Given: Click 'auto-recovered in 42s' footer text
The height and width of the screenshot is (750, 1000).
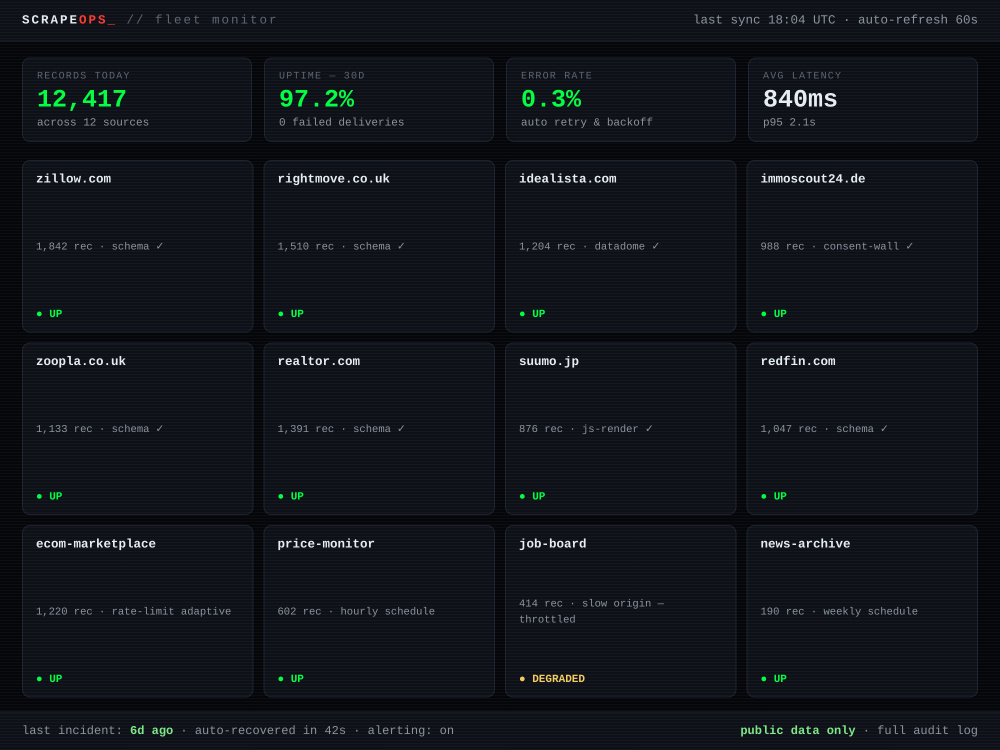Looking at the screenshot, I should click(x=270, y=730).
